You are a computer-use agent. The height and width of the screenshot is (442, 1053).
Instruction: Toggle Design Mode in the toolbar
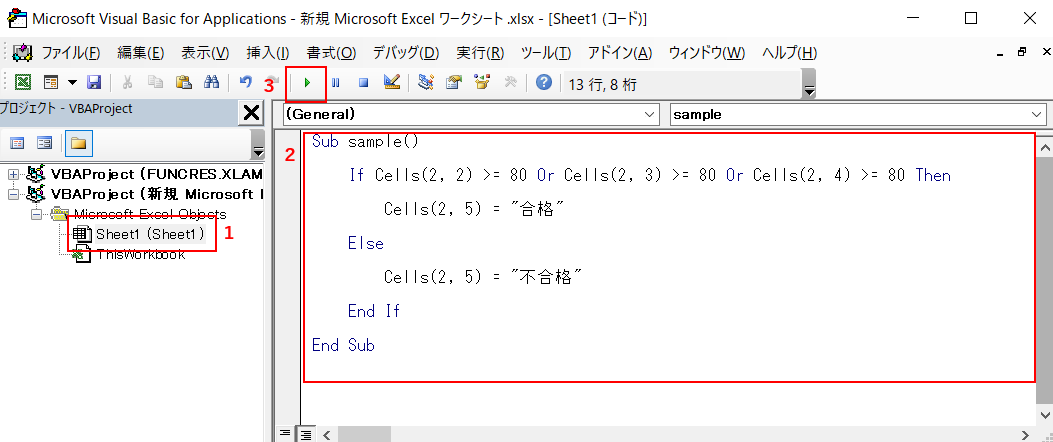[392, 83]
